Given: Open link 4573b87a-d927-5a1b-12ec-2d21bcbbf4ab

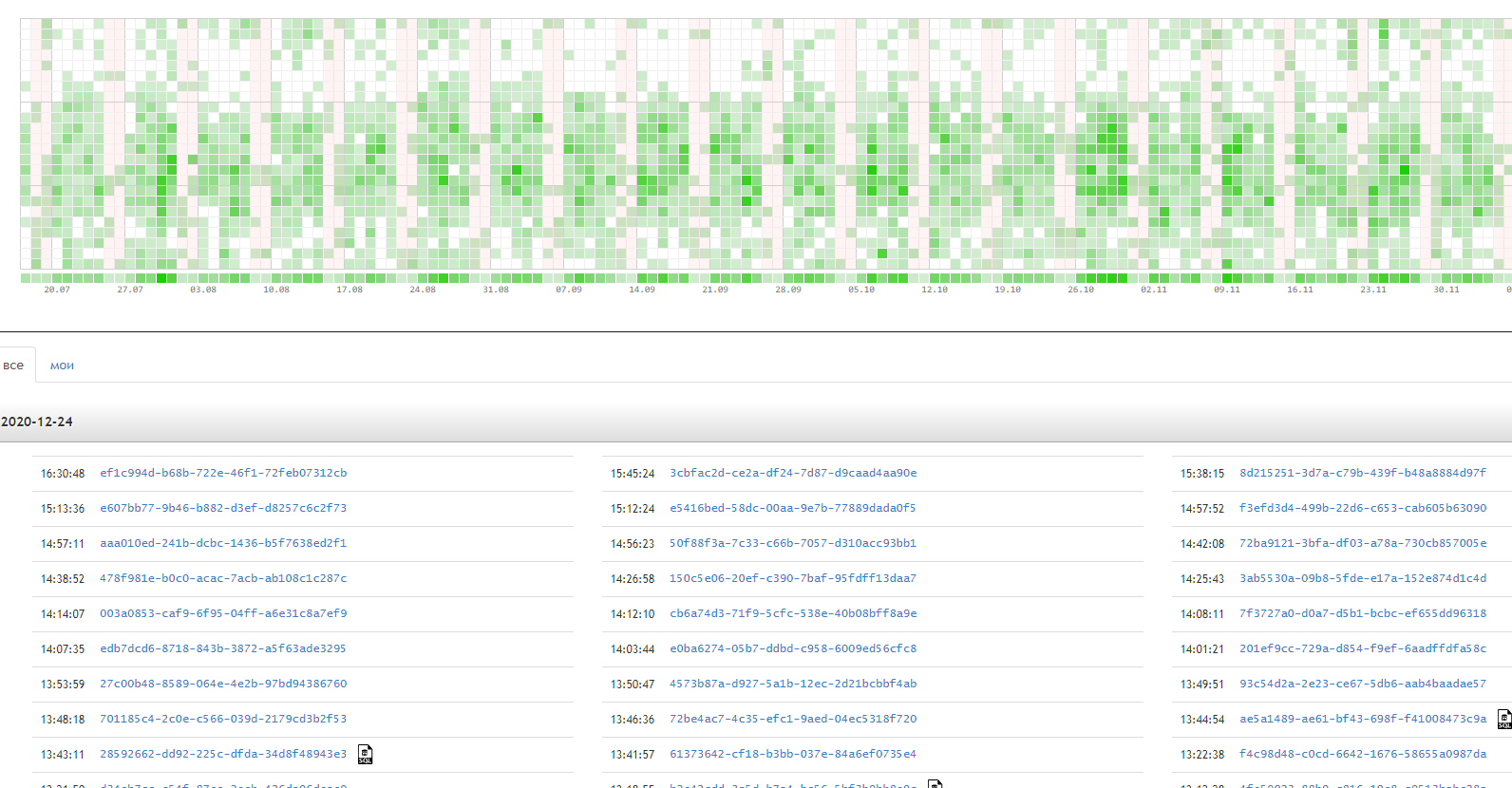Looking at the screenshot, I should click(x=793, y=684).
